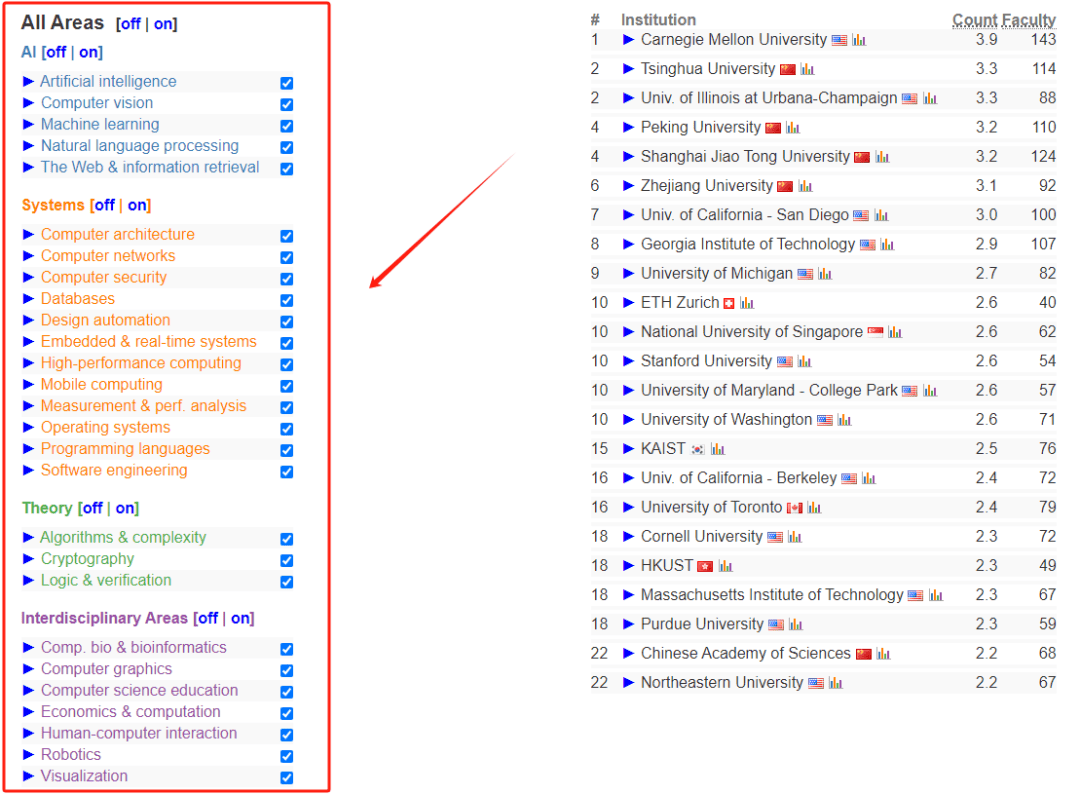1080x794 pixels.
Task: Click faculty count 143 for Carnegie Mellon
Action: point(1043,40)
